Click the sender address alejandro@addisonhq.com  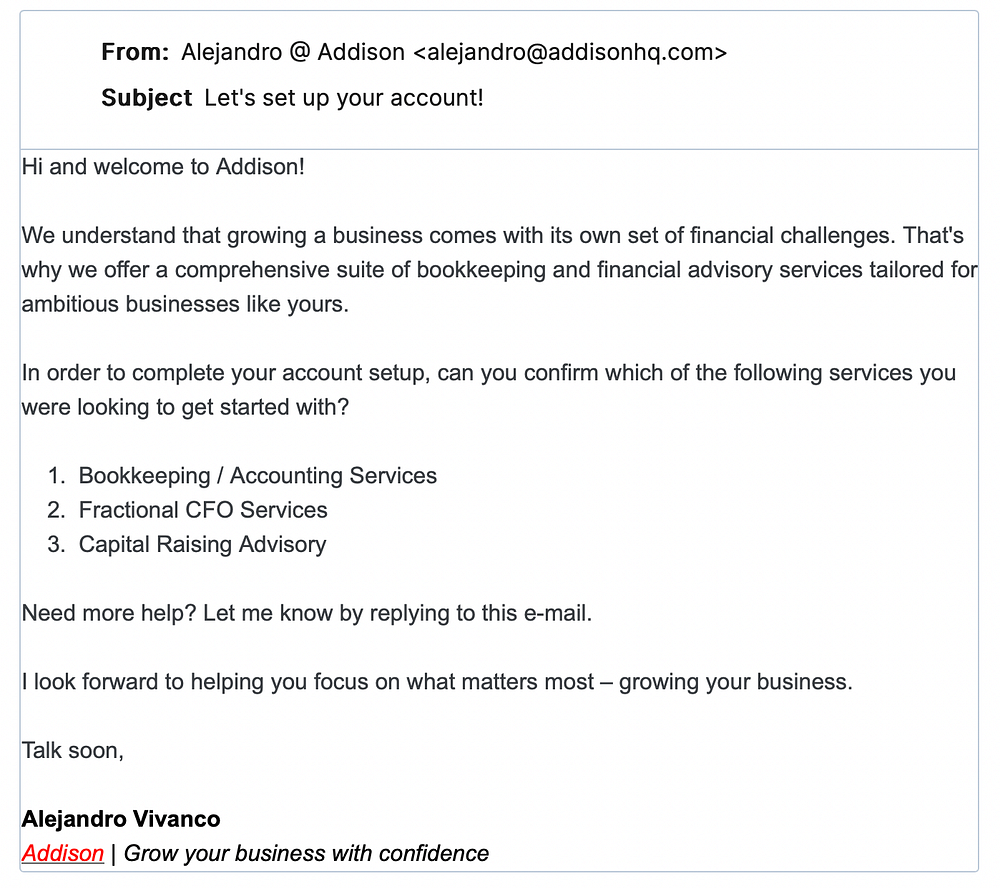tap(570, 52)
